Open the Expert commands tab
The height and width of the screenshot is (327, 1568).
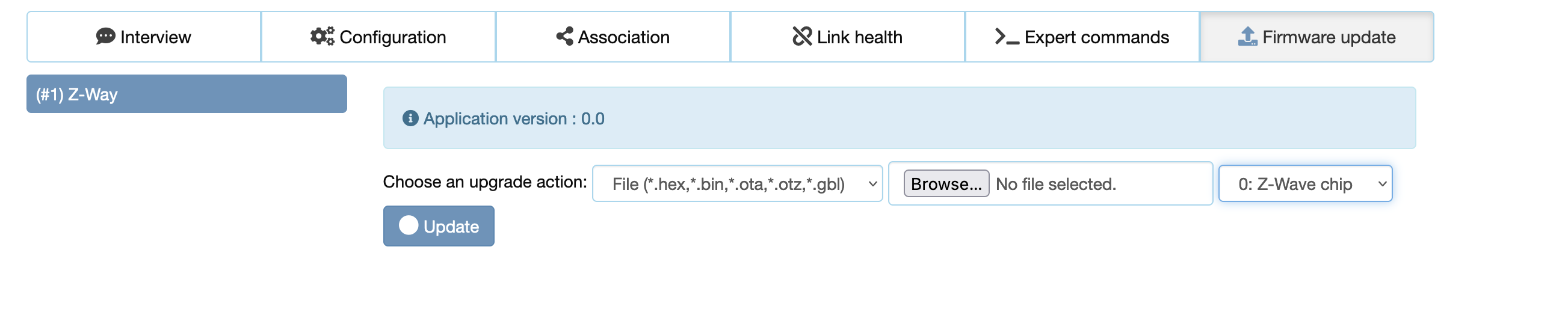point(1096,37)
